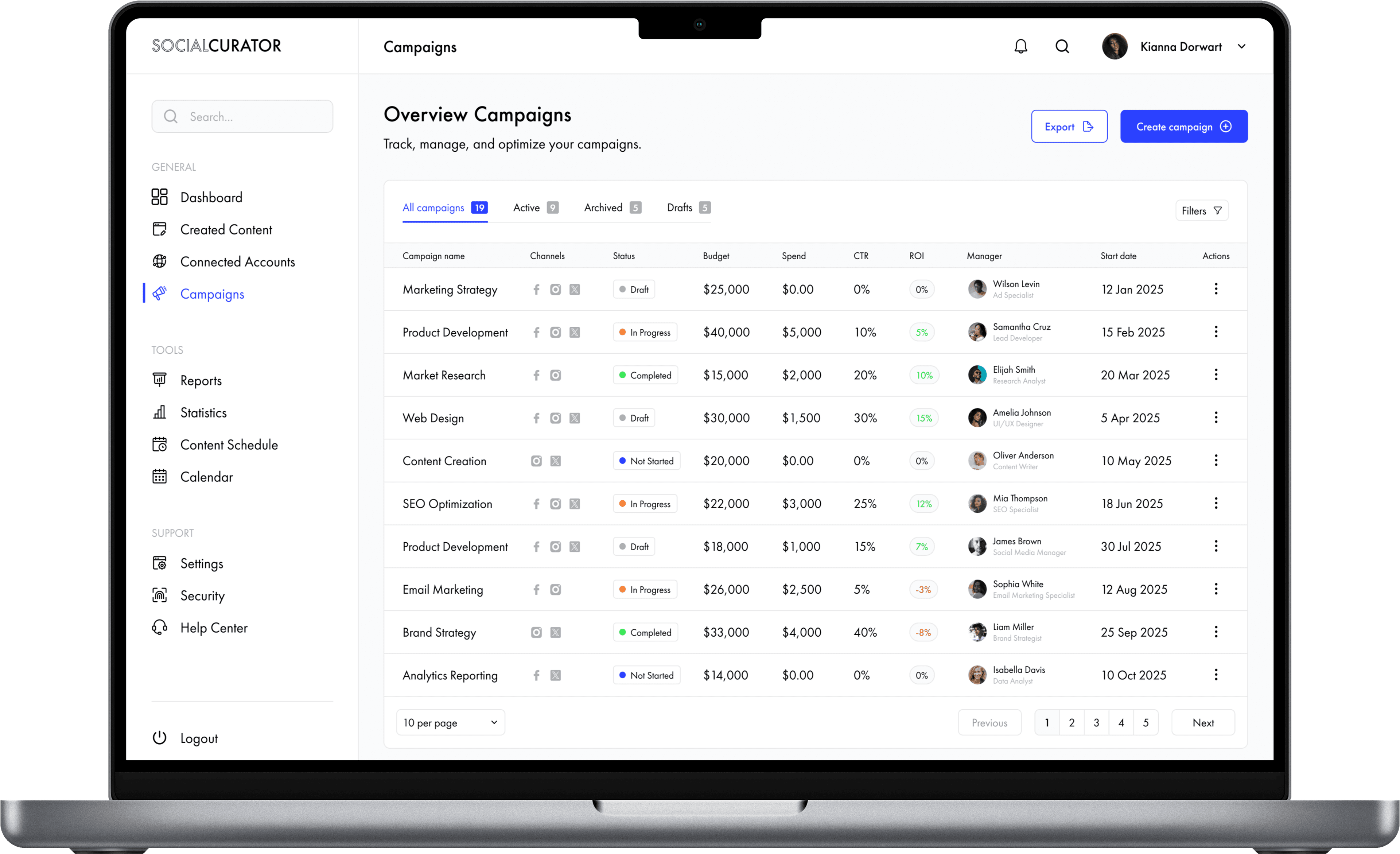This screenshot has height=854, width=1400.
Task: Click the Start date column header
Action: tap(1118, 256)
